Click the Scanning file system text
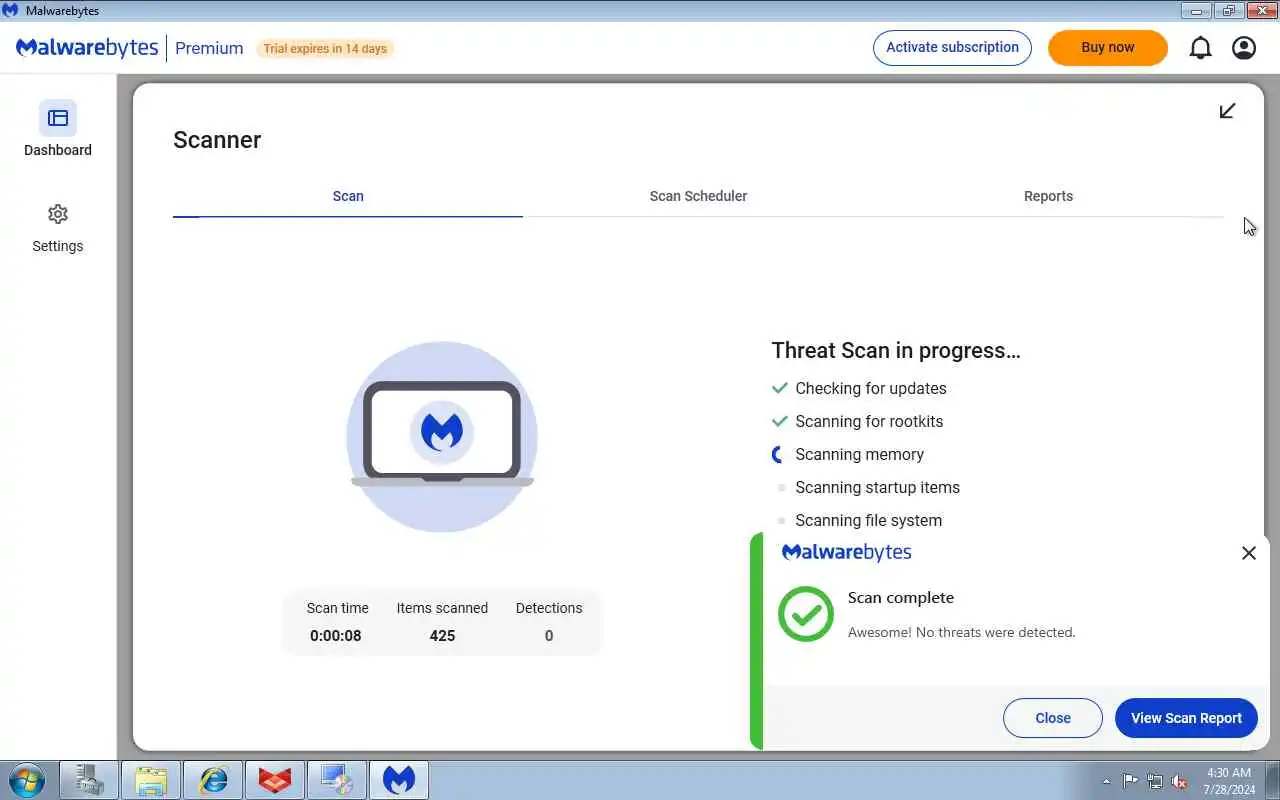This screenshot has height=800, width=1280. coord(868,520)
